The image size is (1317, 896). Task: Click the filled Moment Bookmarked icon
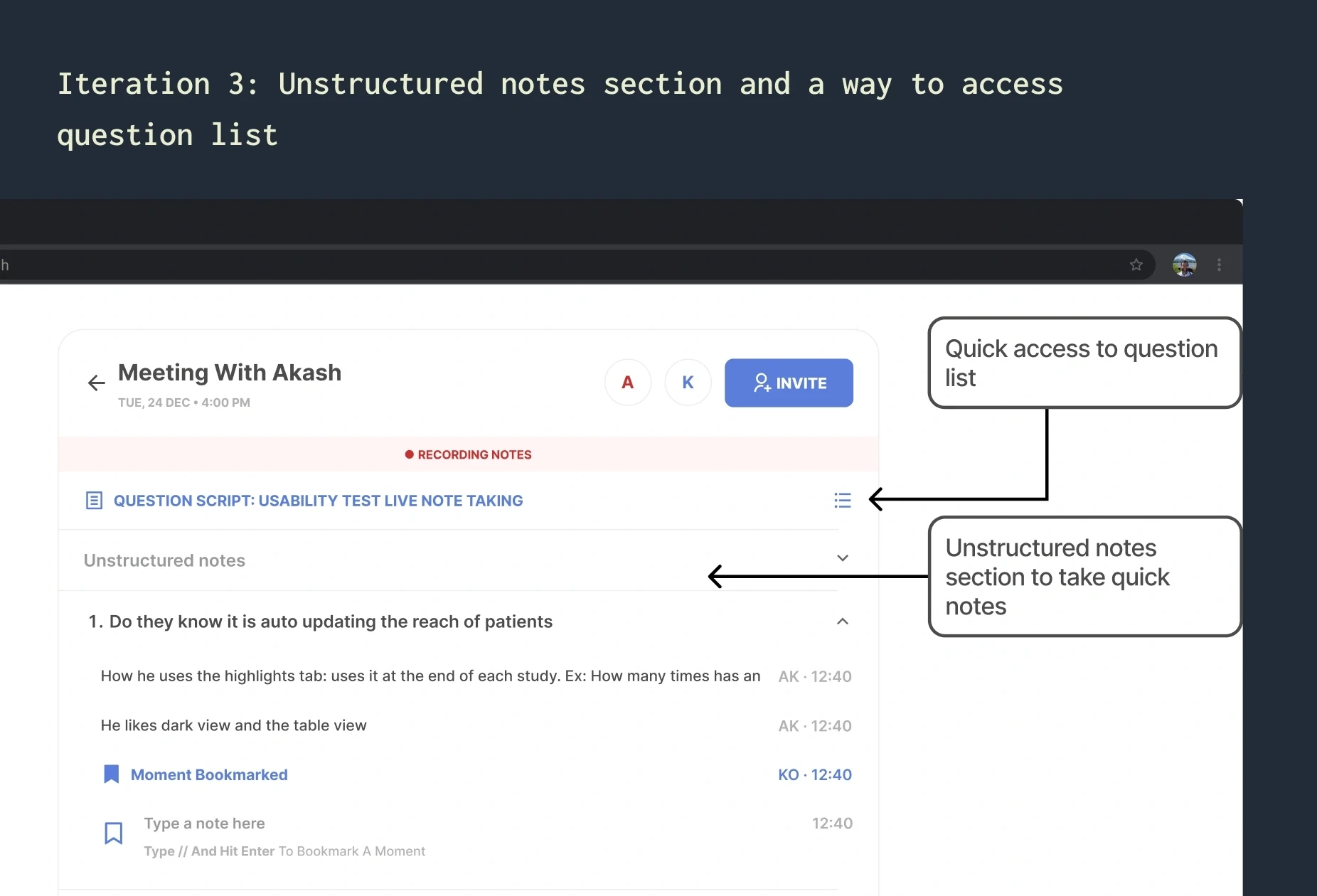click(112, 774)
